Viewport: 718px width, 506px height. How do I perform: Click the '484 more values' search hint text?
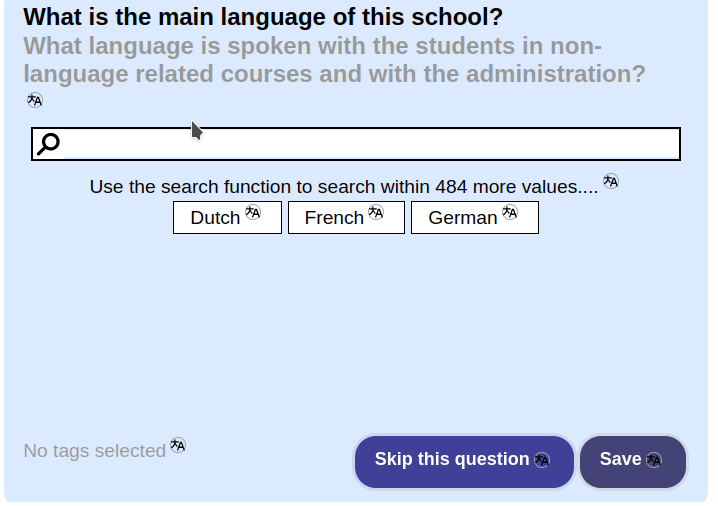(343, 187)
